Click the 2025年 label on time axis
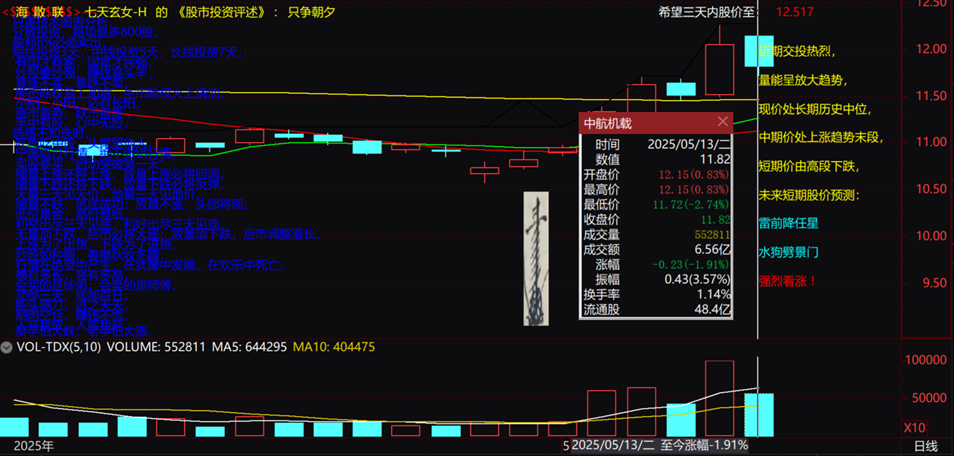The height and width of the screenshot is (469, 954). tap(34, 446)
